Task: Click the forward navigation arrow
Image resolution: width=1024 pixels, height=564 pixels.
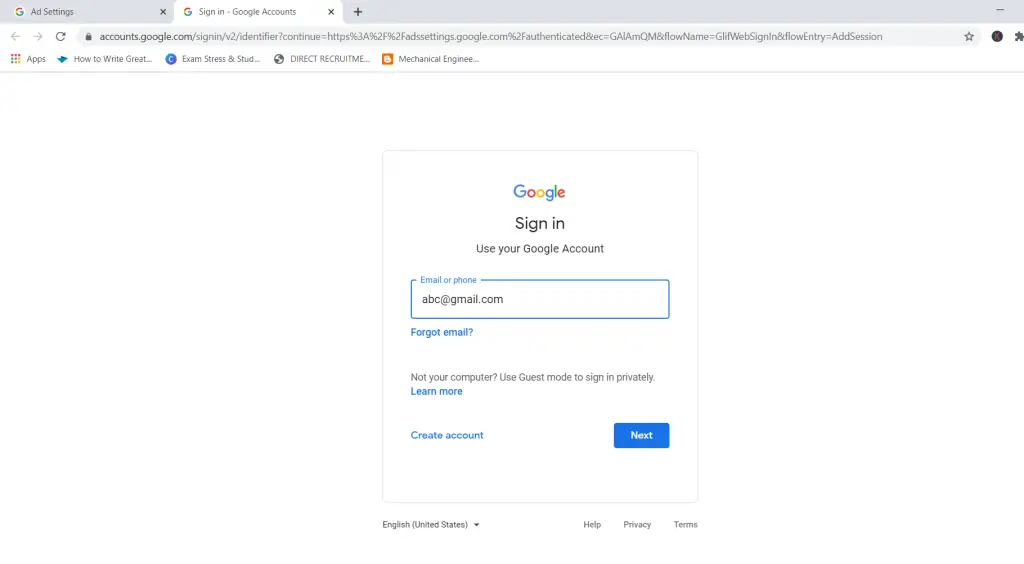Action: click(38, 37)
